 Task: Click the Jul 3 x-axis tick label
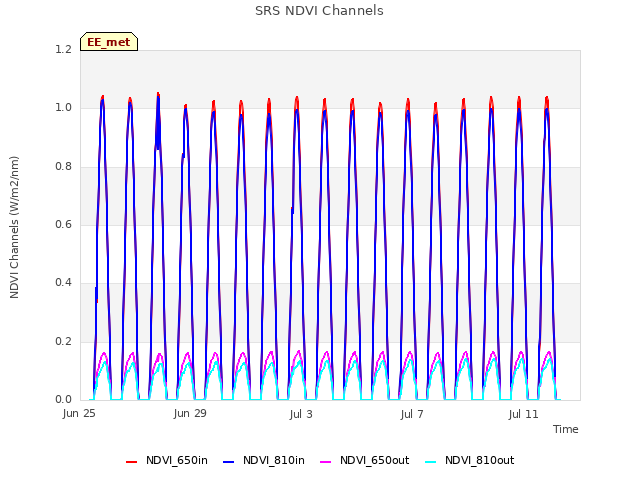point(301,414)
